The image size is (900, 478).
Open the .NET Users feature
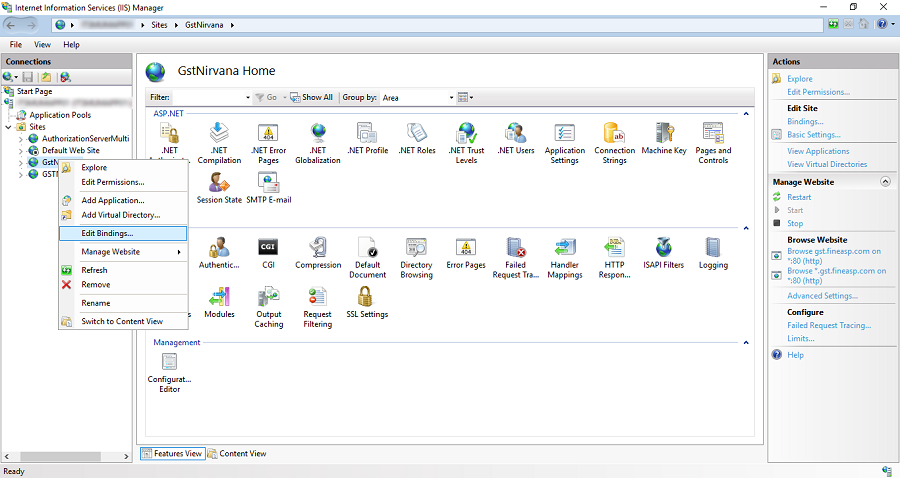tap(515, 139)
